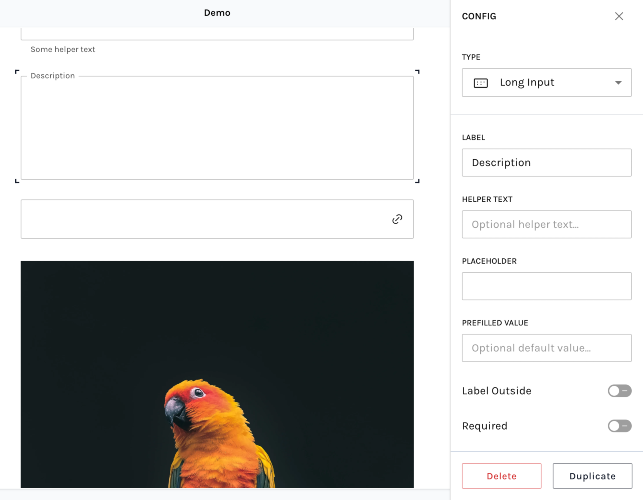Expand the Type dropdown arrow
This screenshot has width=643, height=500.
click(618, 83)
